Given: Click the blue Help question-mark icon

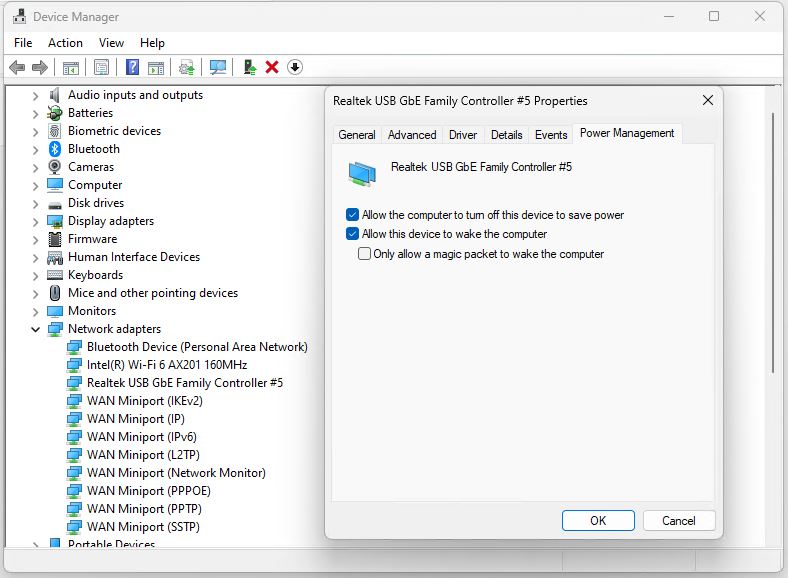Looking at the screenshot, I should (133, 67).
